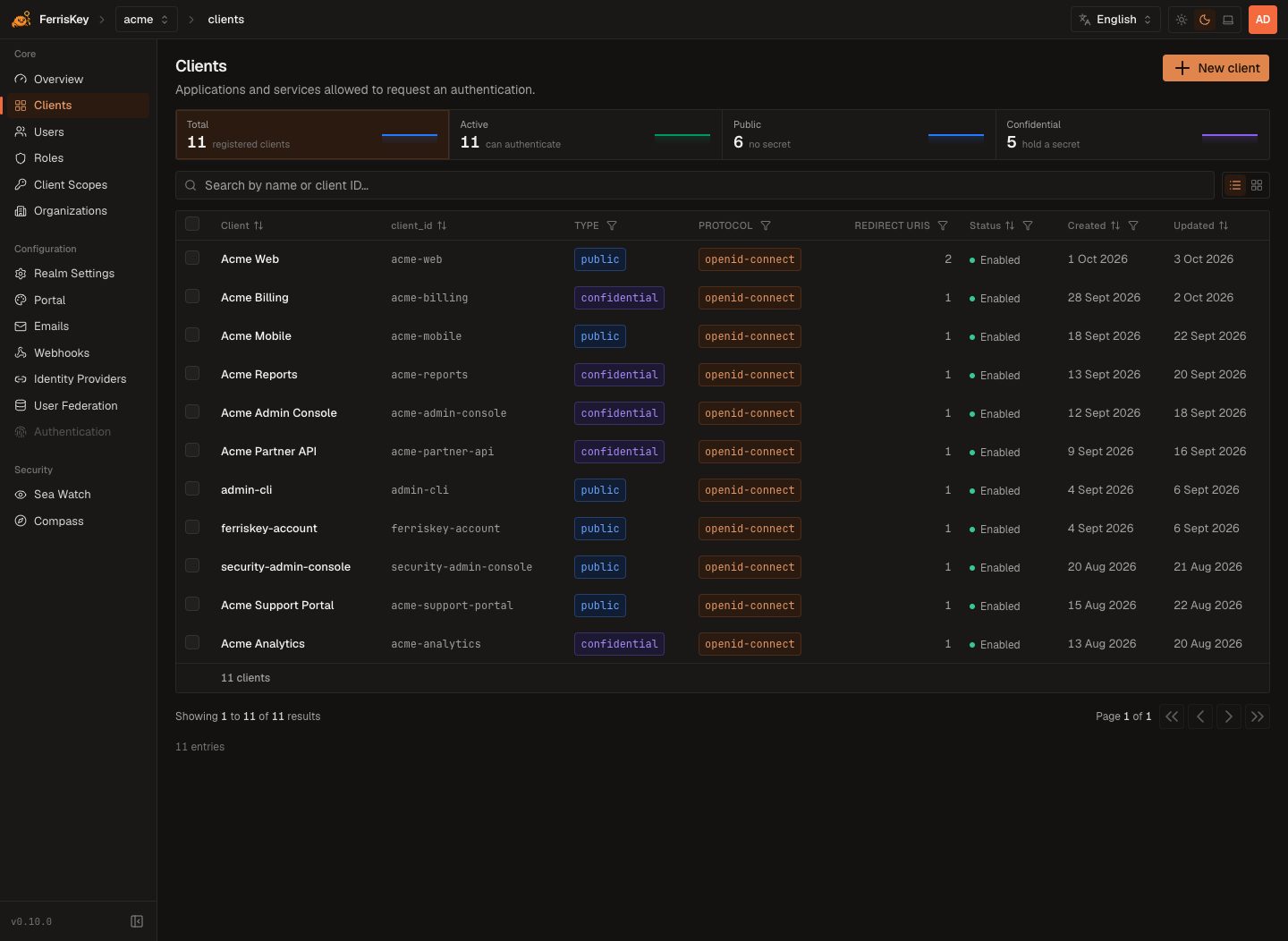Screen dimensions: 1288x941
Task: Filter by PROTOCOL column funnel
Action: 766,225
